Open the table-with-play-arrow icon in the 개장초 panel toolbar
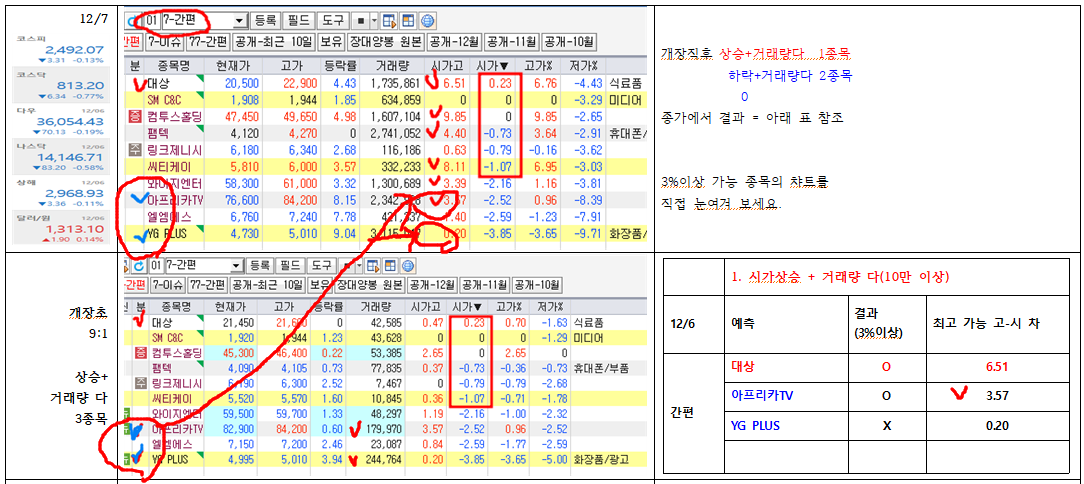 (373, 266)
